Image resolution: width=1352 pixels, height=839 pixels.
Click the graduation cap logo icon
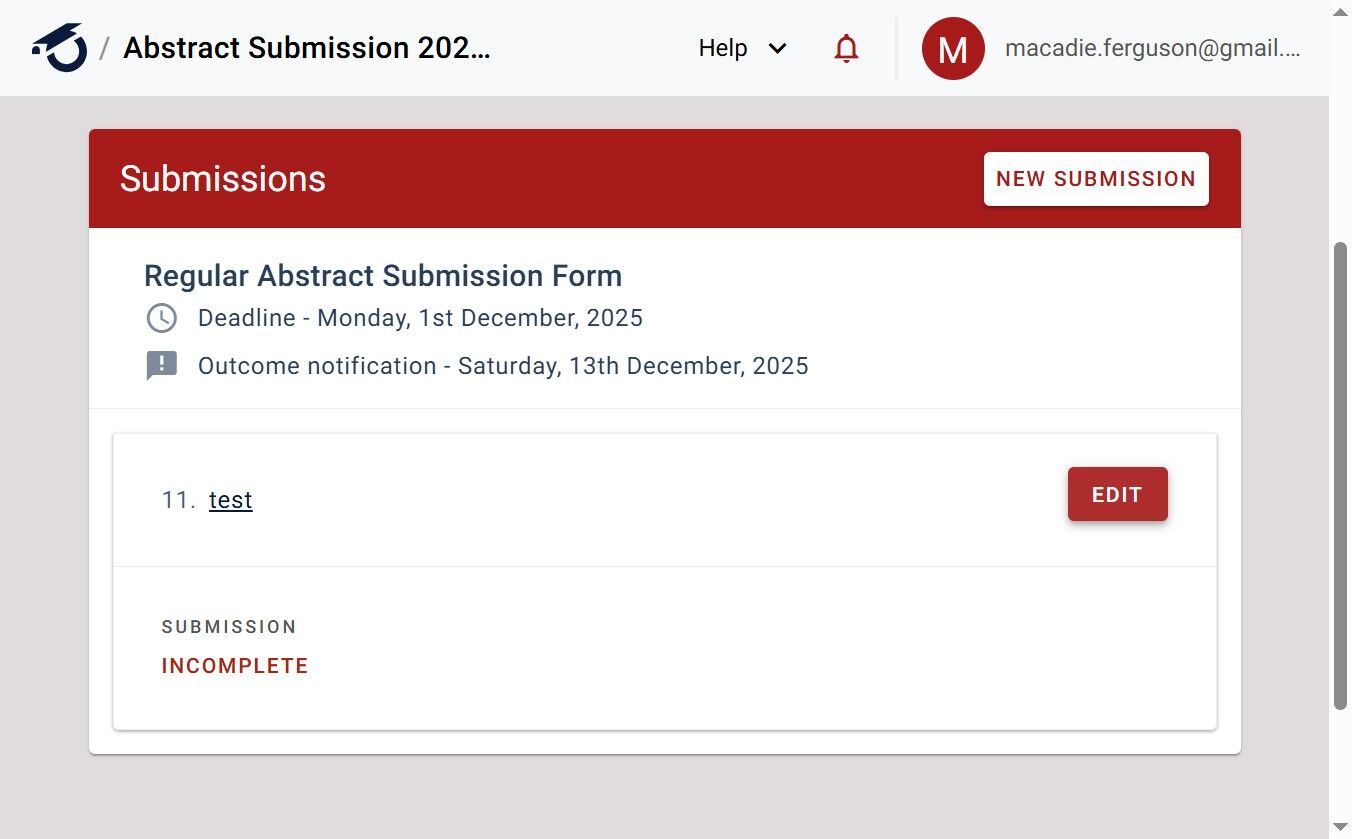tap(59, 48)
